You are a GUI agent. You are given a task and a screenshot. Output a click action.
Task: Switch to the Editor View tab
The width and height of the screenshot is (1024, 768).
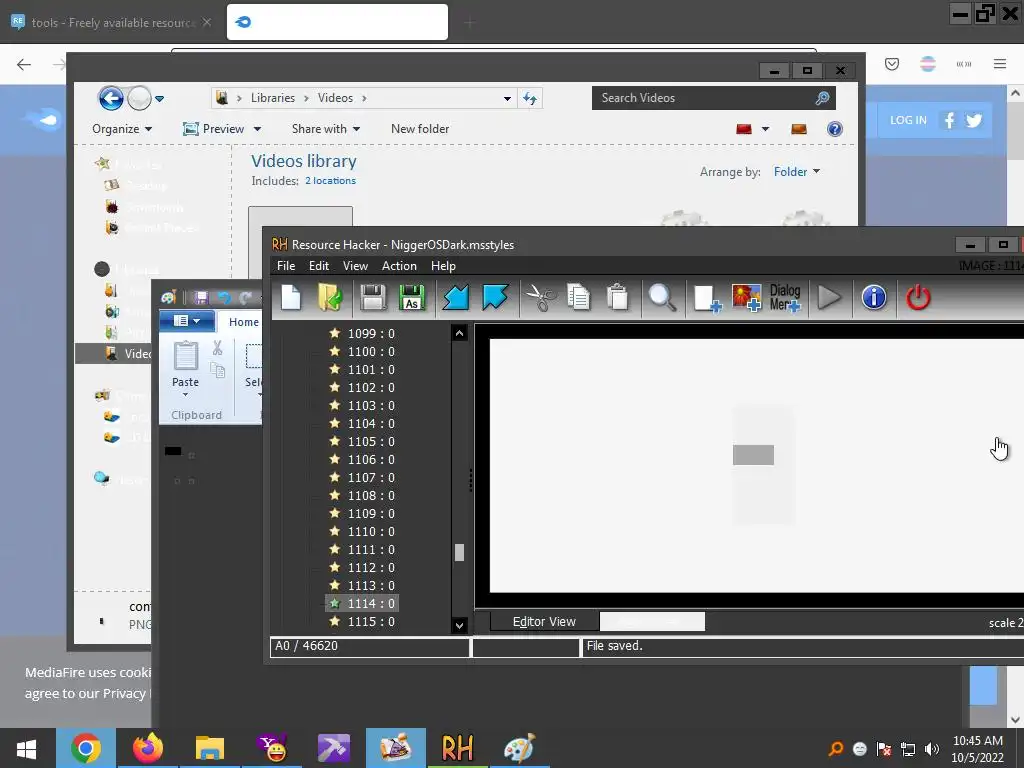pyautogui.click(x=544, y=622)
